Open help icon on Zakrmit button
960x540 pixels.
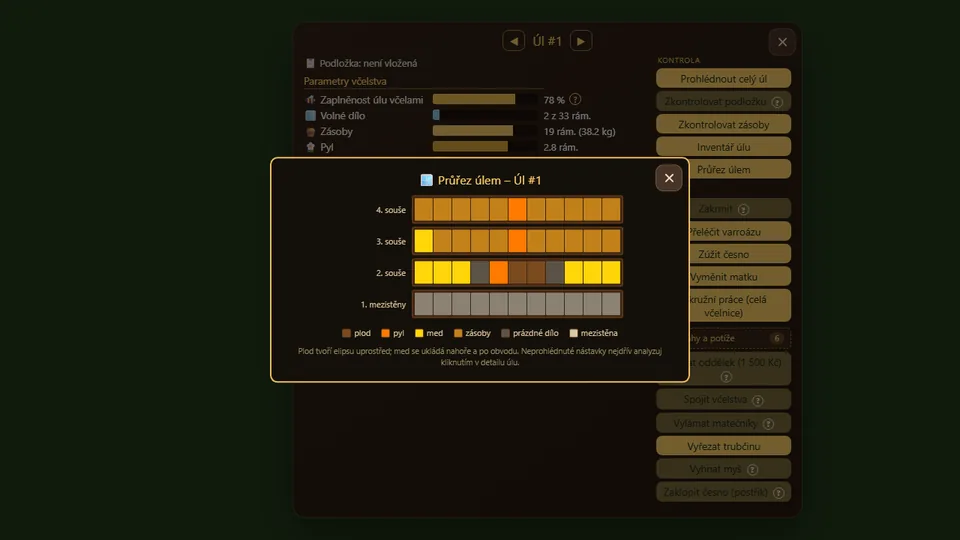pyautogui.click(x=743, y=209)
